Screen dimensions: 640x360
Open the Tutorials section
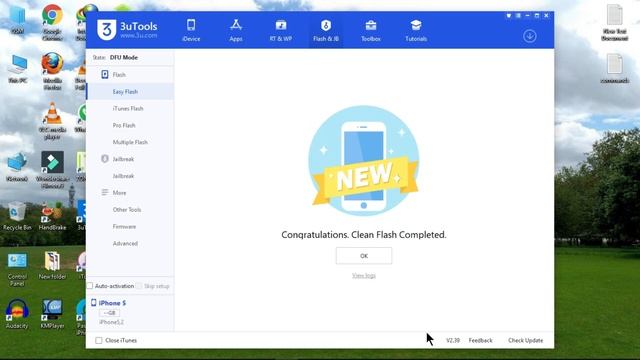[x=416, y=30]
